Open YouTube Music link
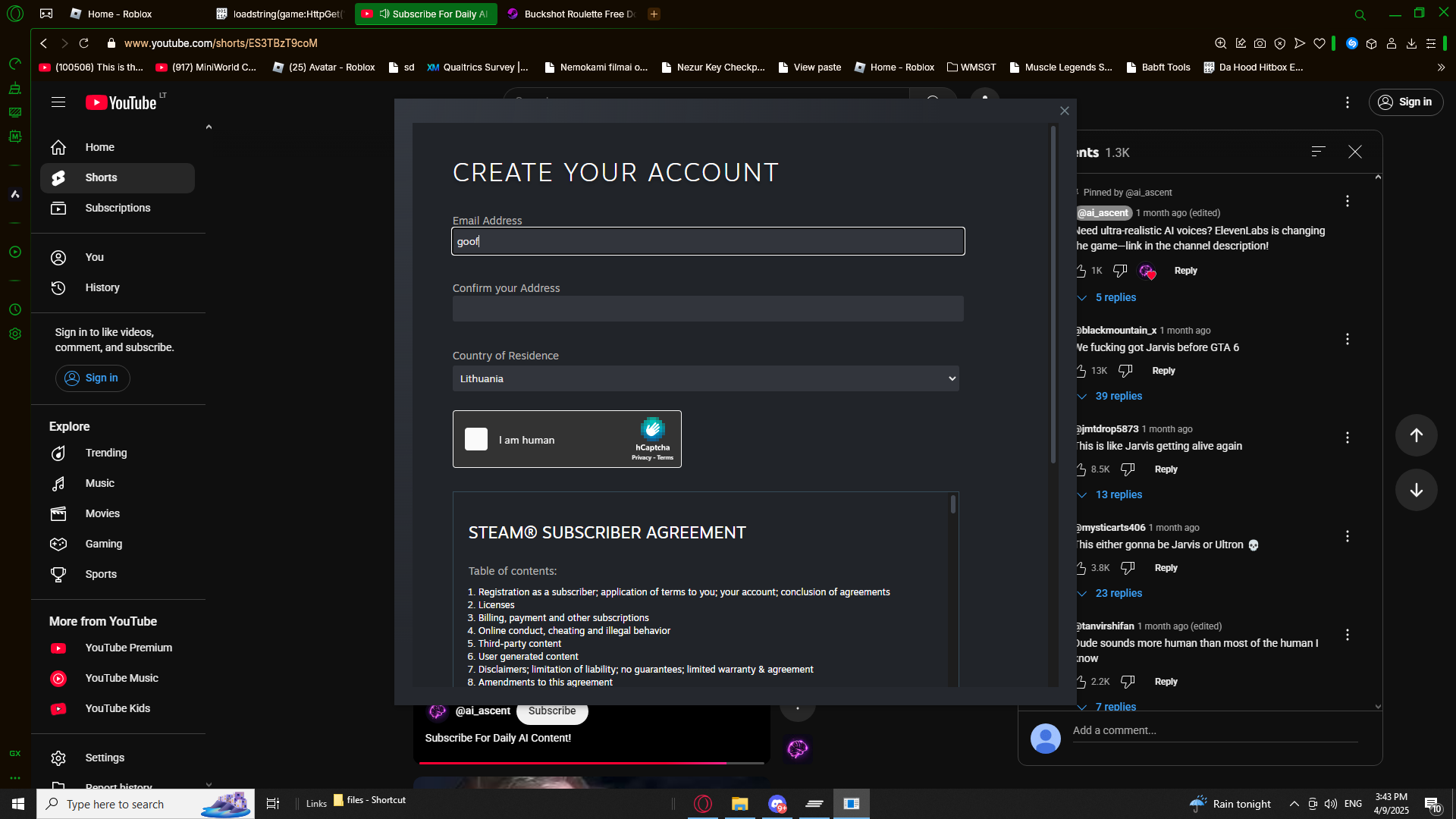 (118, 678)
